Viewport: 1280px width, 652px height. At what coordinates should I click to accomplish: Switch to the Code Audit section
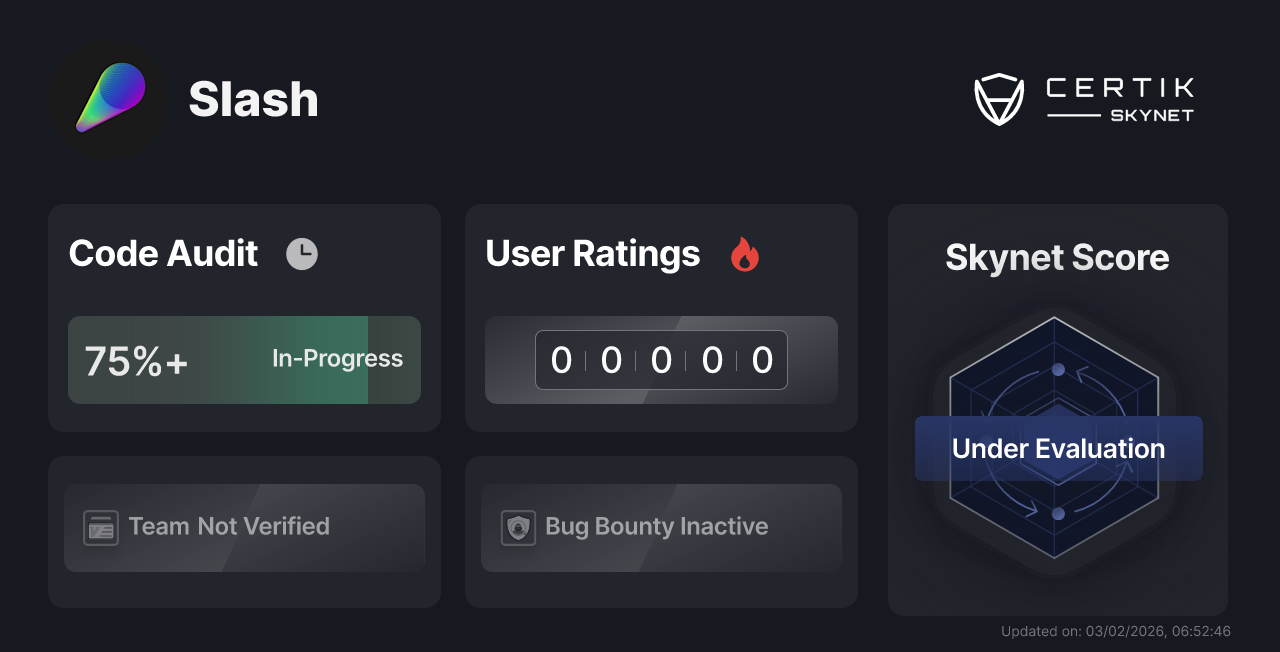pyautogui.click(x=162, y=253)
